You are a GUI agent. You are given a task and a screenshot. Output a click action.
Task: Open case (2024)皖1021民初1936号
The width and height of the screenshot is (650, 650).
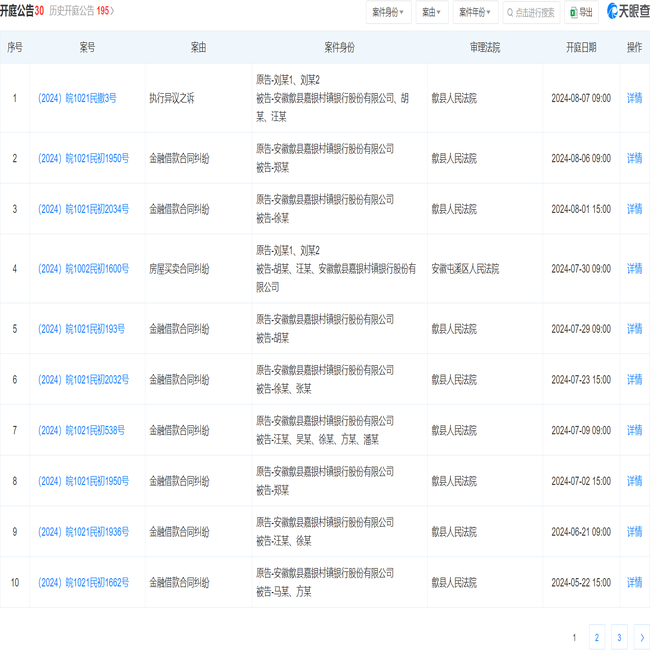(83, 532)
